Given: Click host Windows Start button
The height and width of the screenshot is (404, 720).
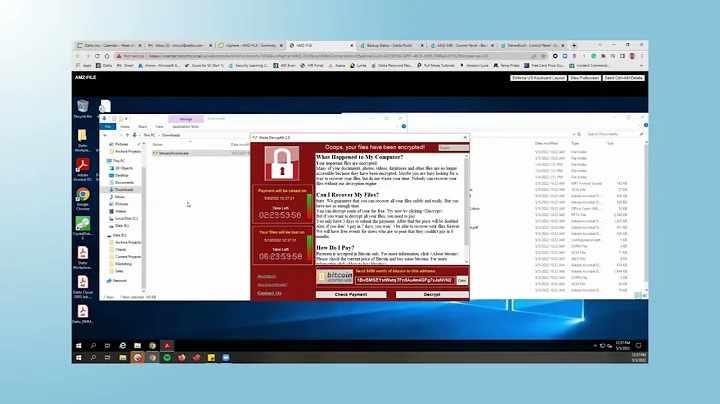Looking at the screenshot, I should (79, 358).
